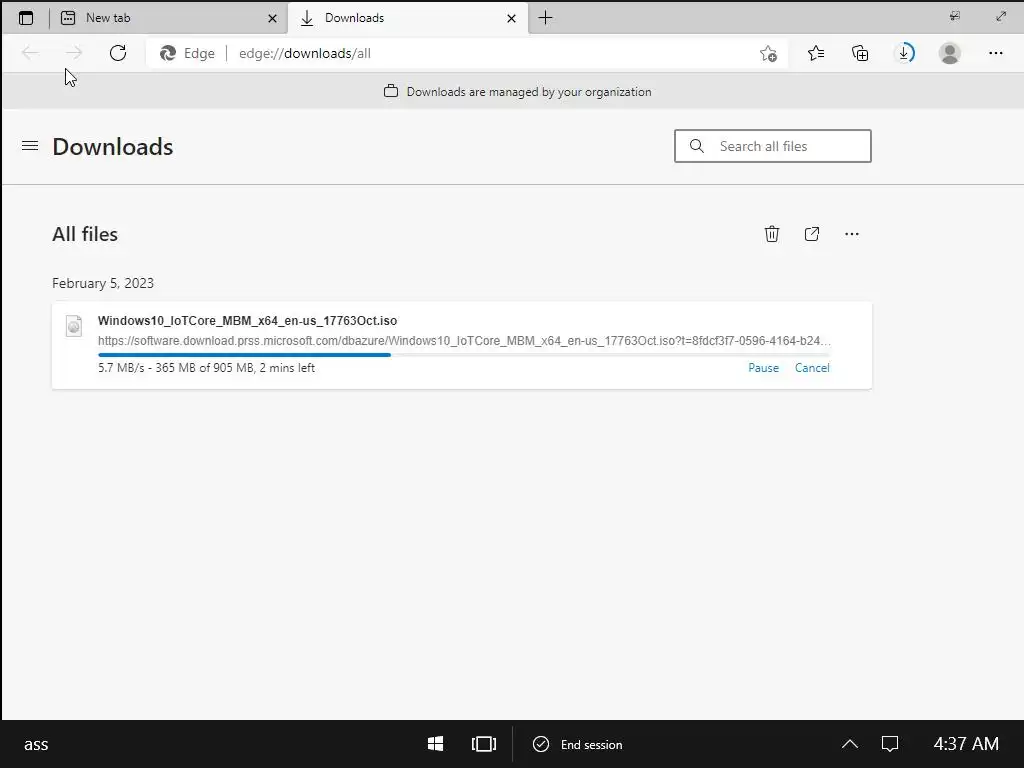The height and width of the screenshot is (768, 1024).
Task: Select the Downloads tab
Action: pyautogui.click(x=407, y=18)
